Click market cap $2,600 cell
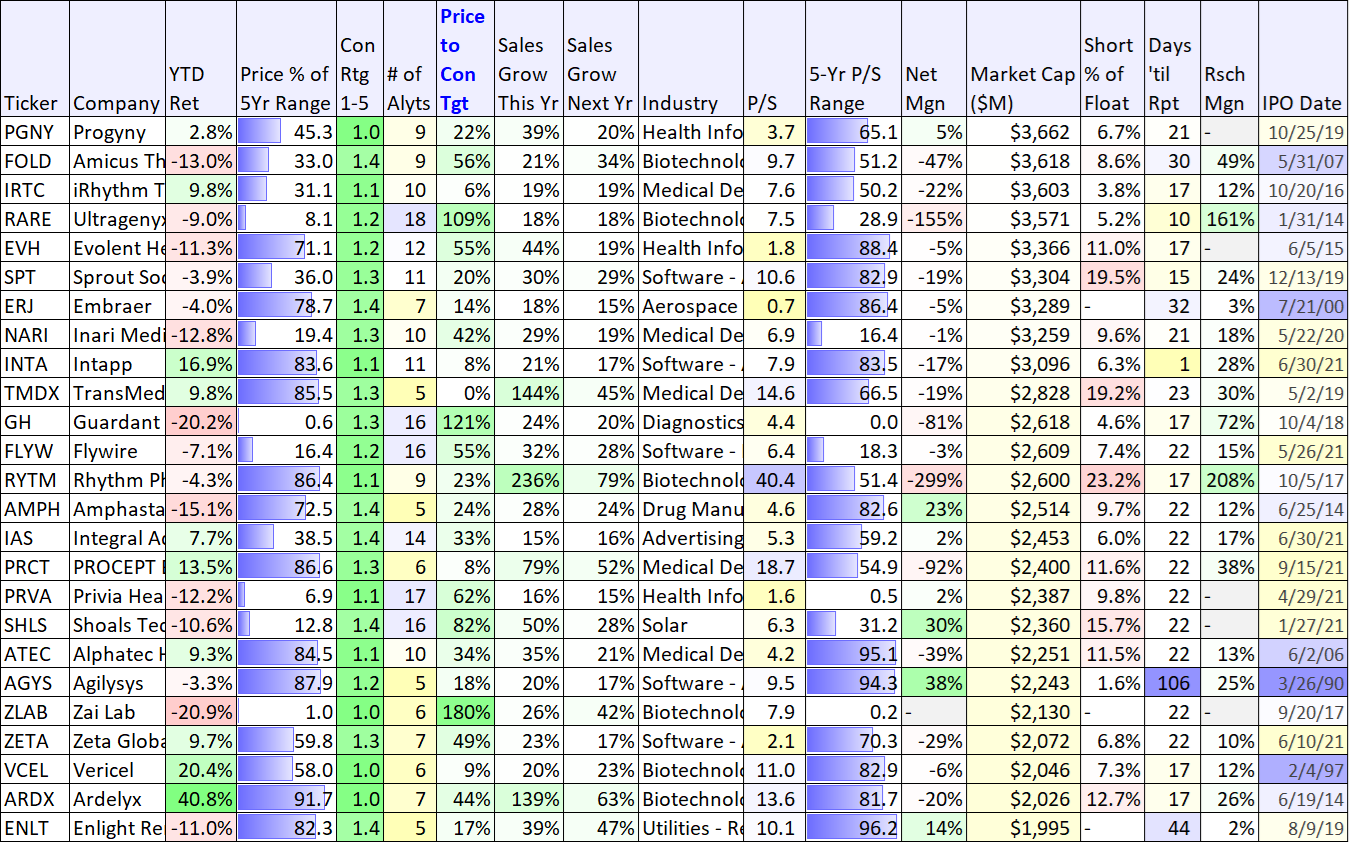This screenshot has width=1350, height=843. pos(1022,480)
